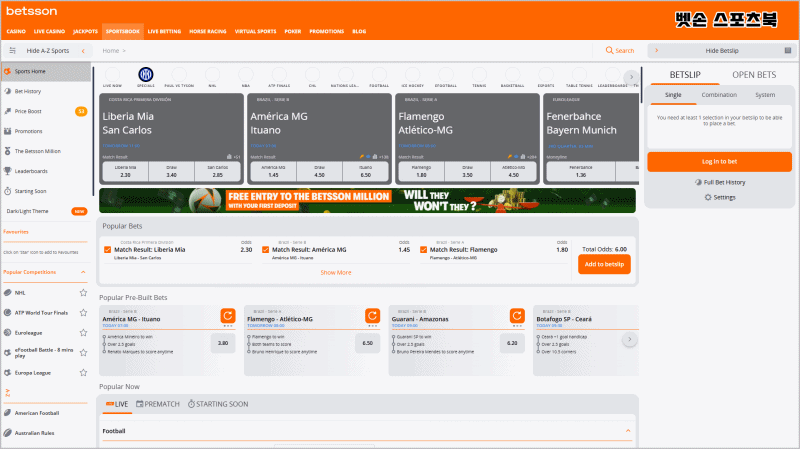Click the betslip list icon beside Hide Betslip
800x449 pixels.
click(788, 51)
